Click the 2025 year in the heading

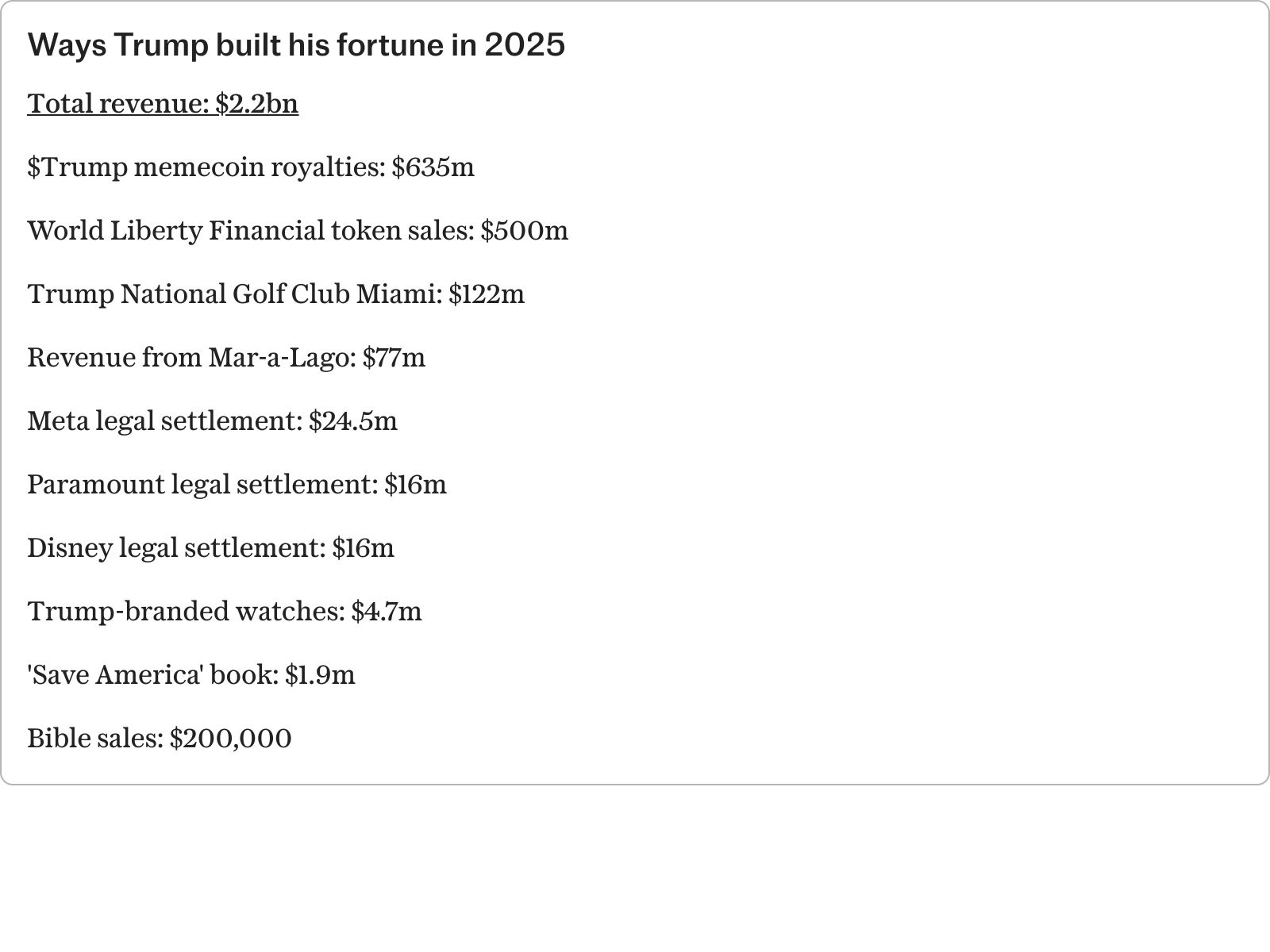525,45
